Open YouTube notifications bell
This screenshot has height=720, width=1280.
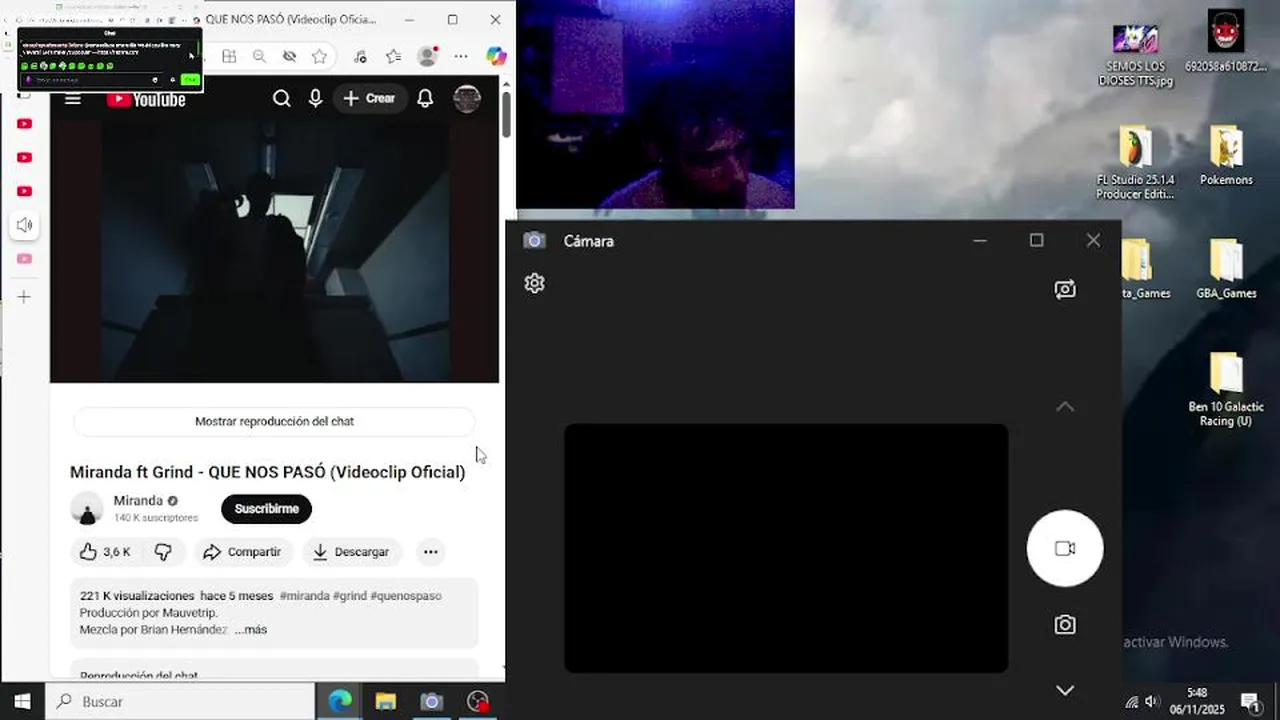[x=425, y=98]
